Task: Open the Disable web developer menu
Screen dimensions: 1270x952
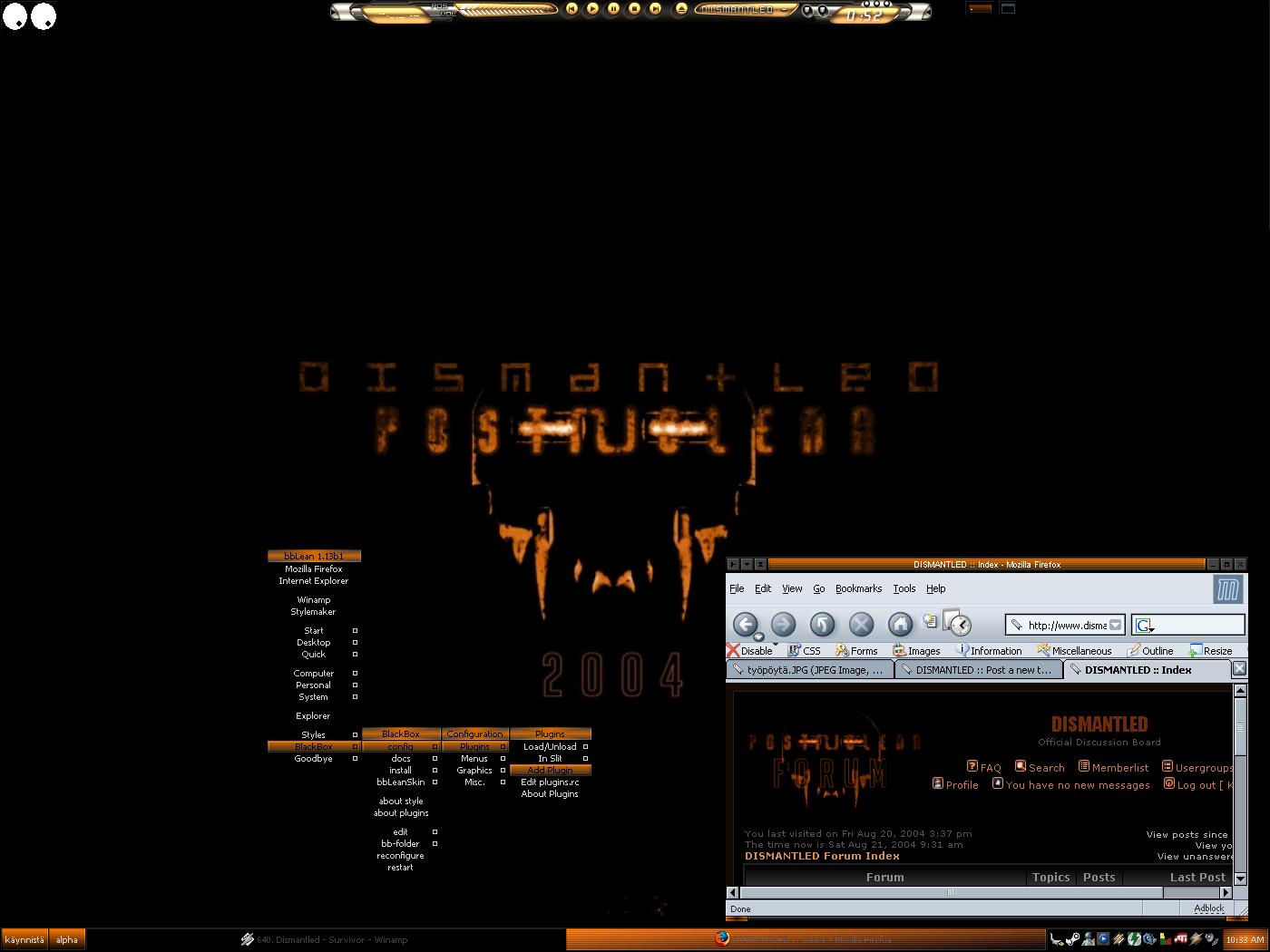Action: tap(750, 650)
